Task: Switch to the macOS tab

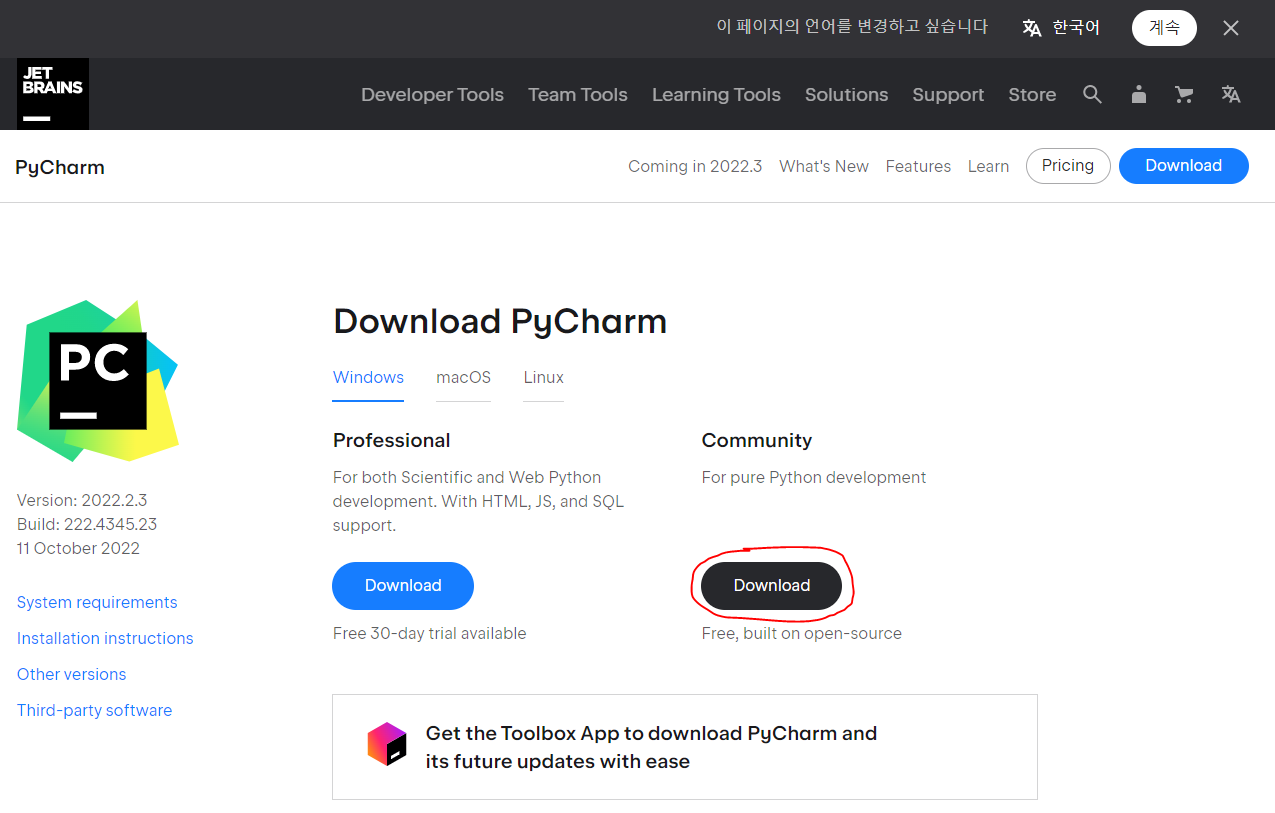Action: (x=463, y=378)
